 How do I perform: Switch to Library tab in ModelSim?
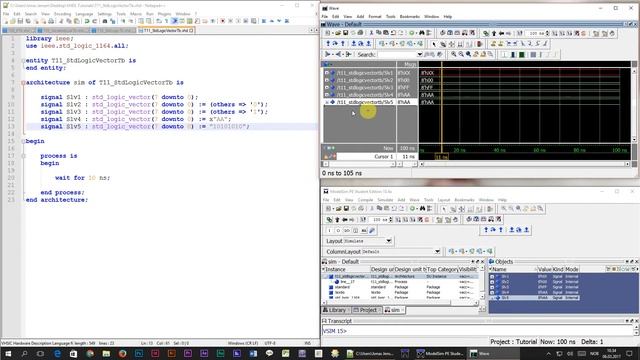click(x=336, y=310)
